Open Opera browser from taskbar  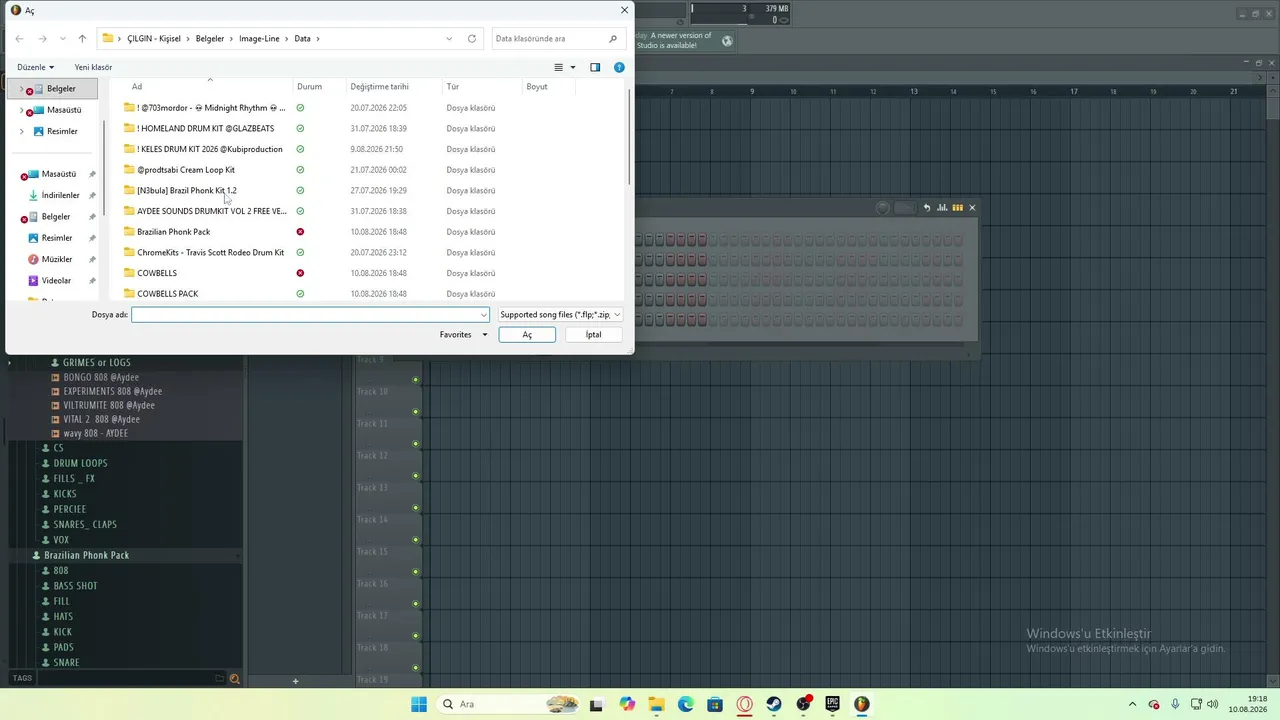pyautogui.click(x=744, y=704)
